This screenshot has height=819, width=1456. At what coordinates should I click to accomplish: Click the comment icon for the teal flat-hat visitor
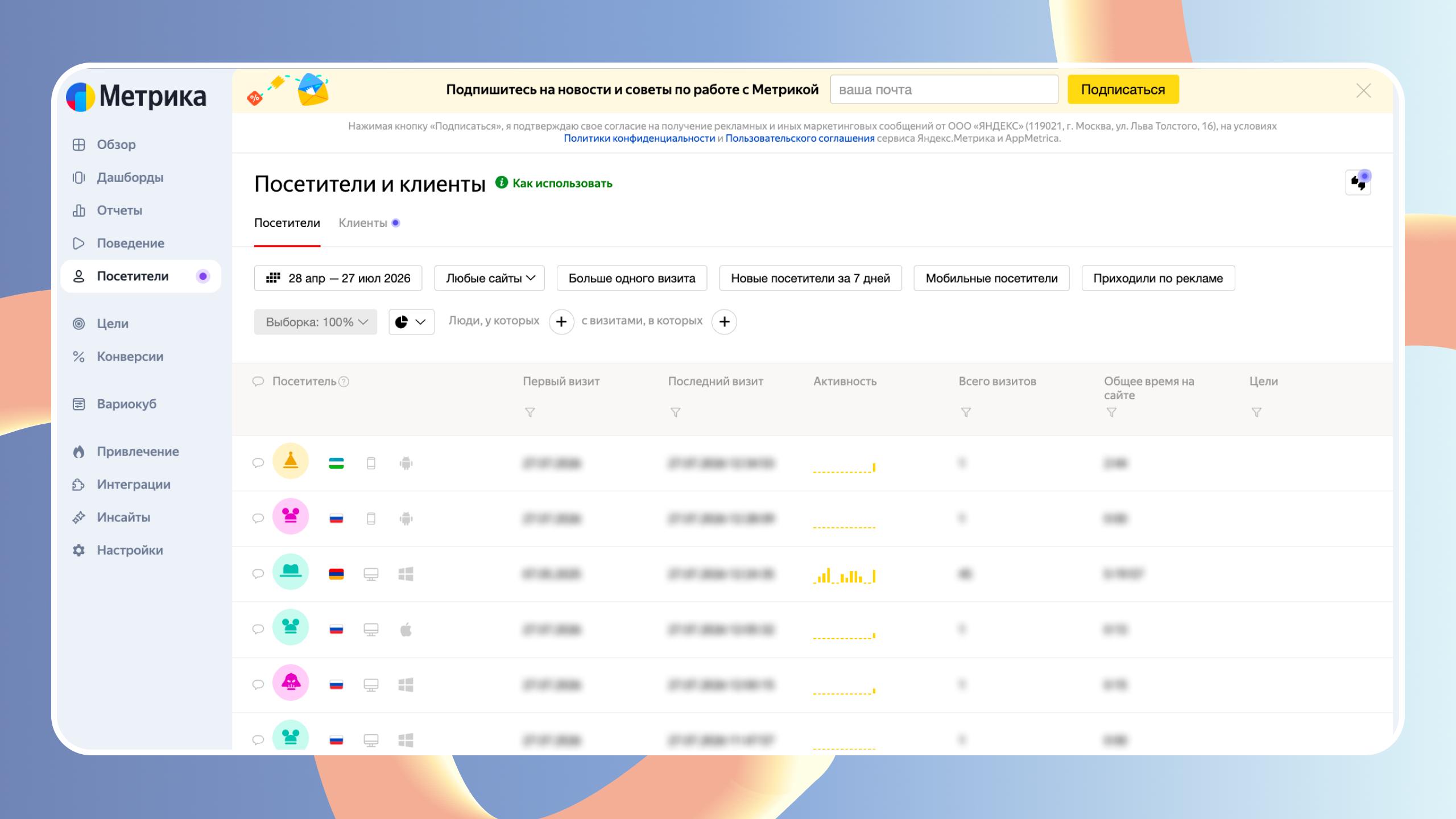258,574
